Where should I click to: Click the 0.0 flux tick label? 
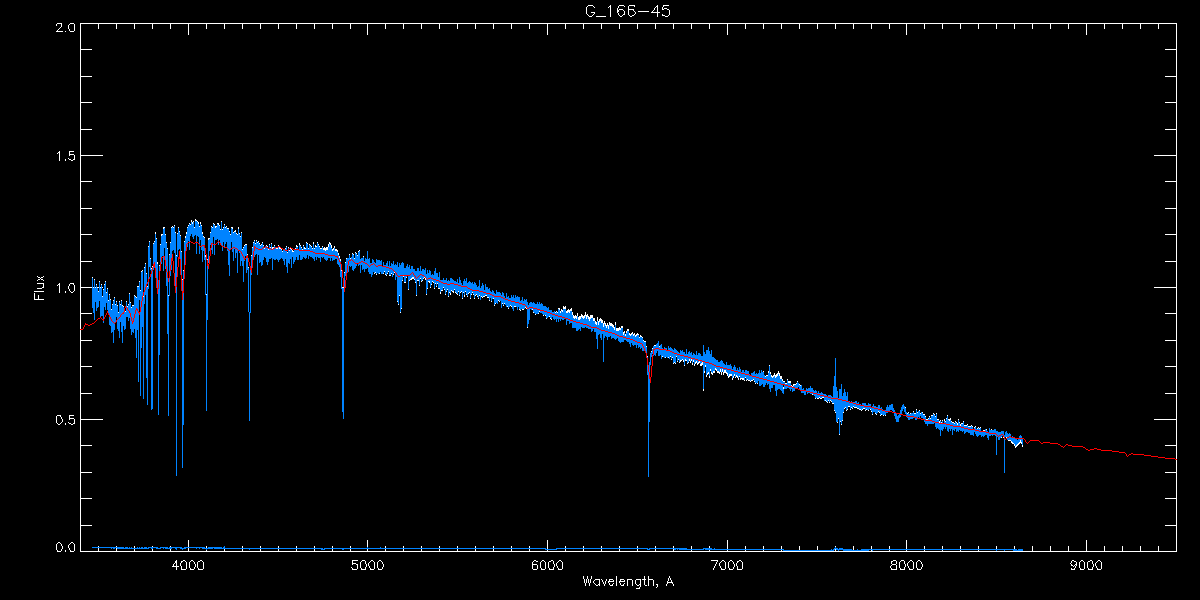click(64, 547)
